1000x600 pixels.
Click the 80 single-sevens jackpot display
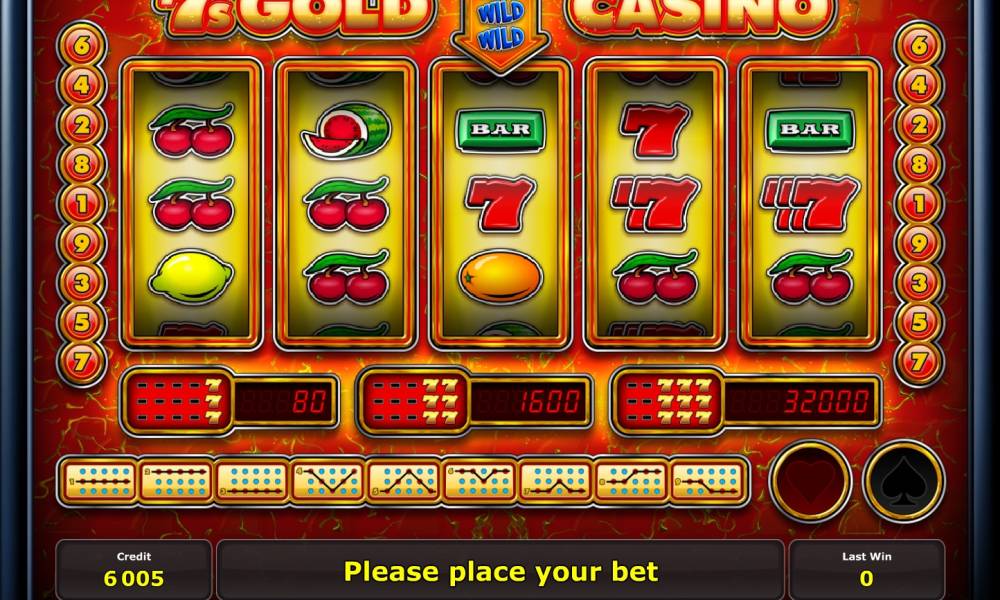coord(230,401)
